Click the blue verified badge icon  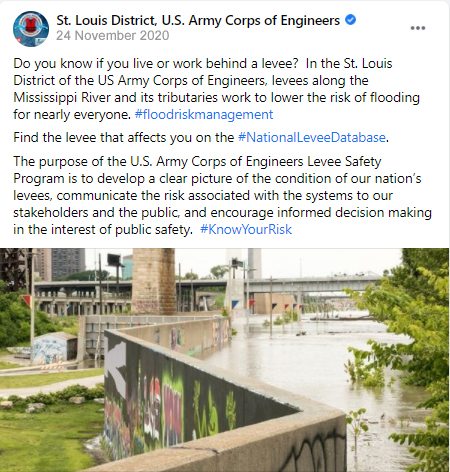point(350,20)
